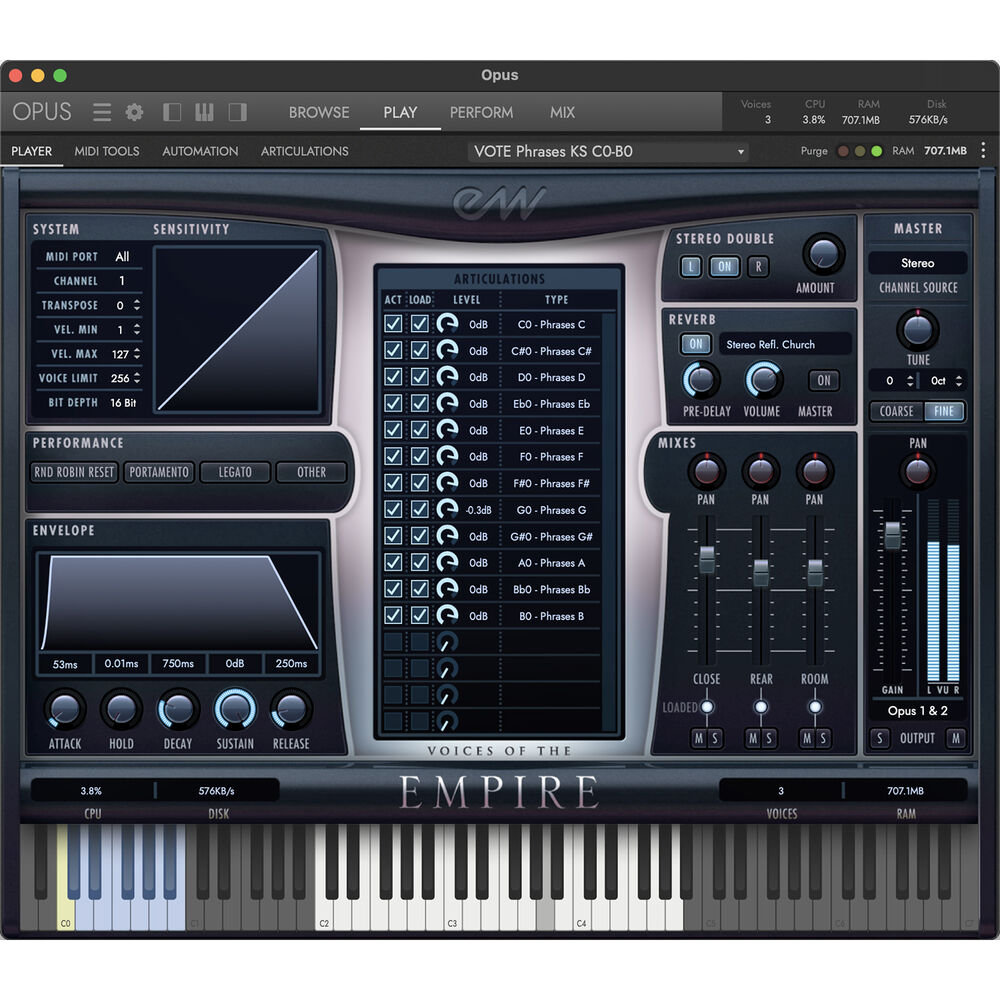Turn off the Reverb ON toggle
The image size is (1000, 1000).
(695, 344)
